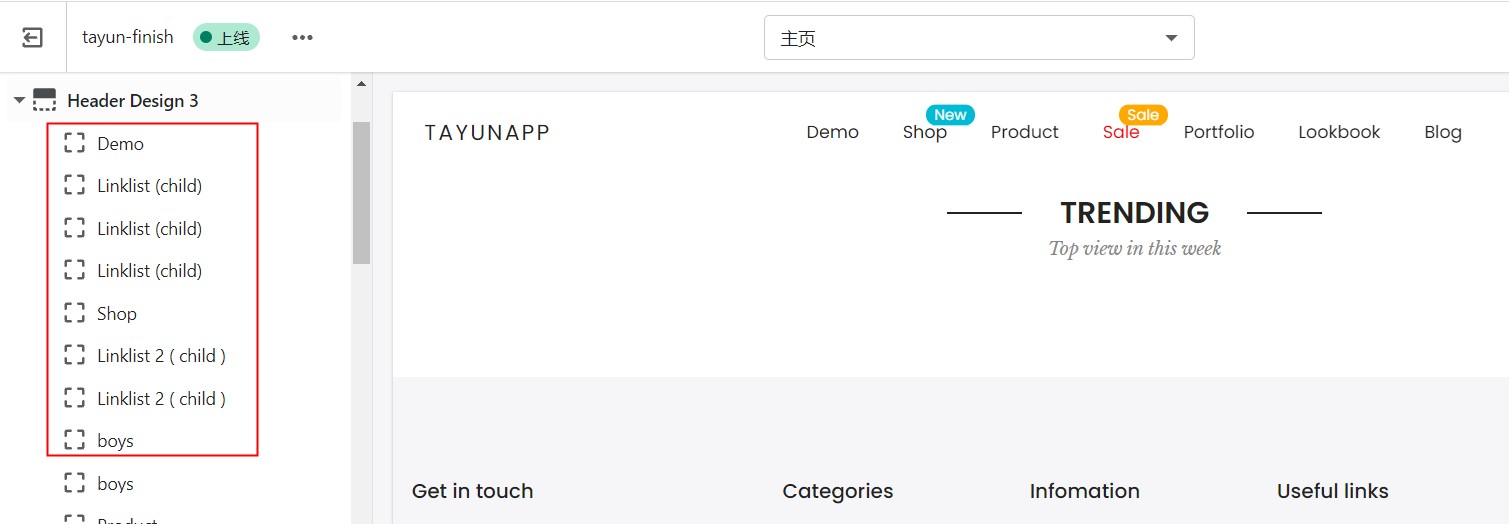Viewport: 1509px width, 524px height.
Task: Click the first boys block icon
Action: [74, 440]
